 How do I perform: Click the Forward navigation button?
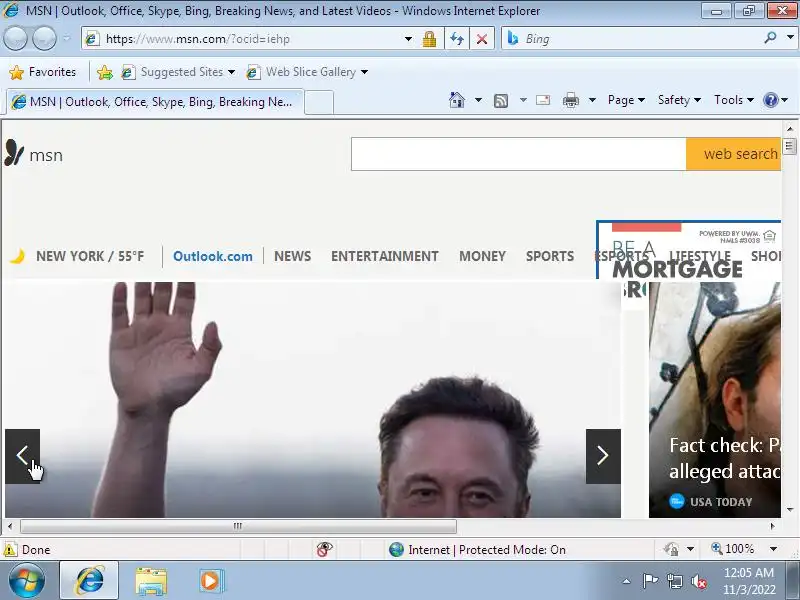pyautogui.click(x=44, y=38)
